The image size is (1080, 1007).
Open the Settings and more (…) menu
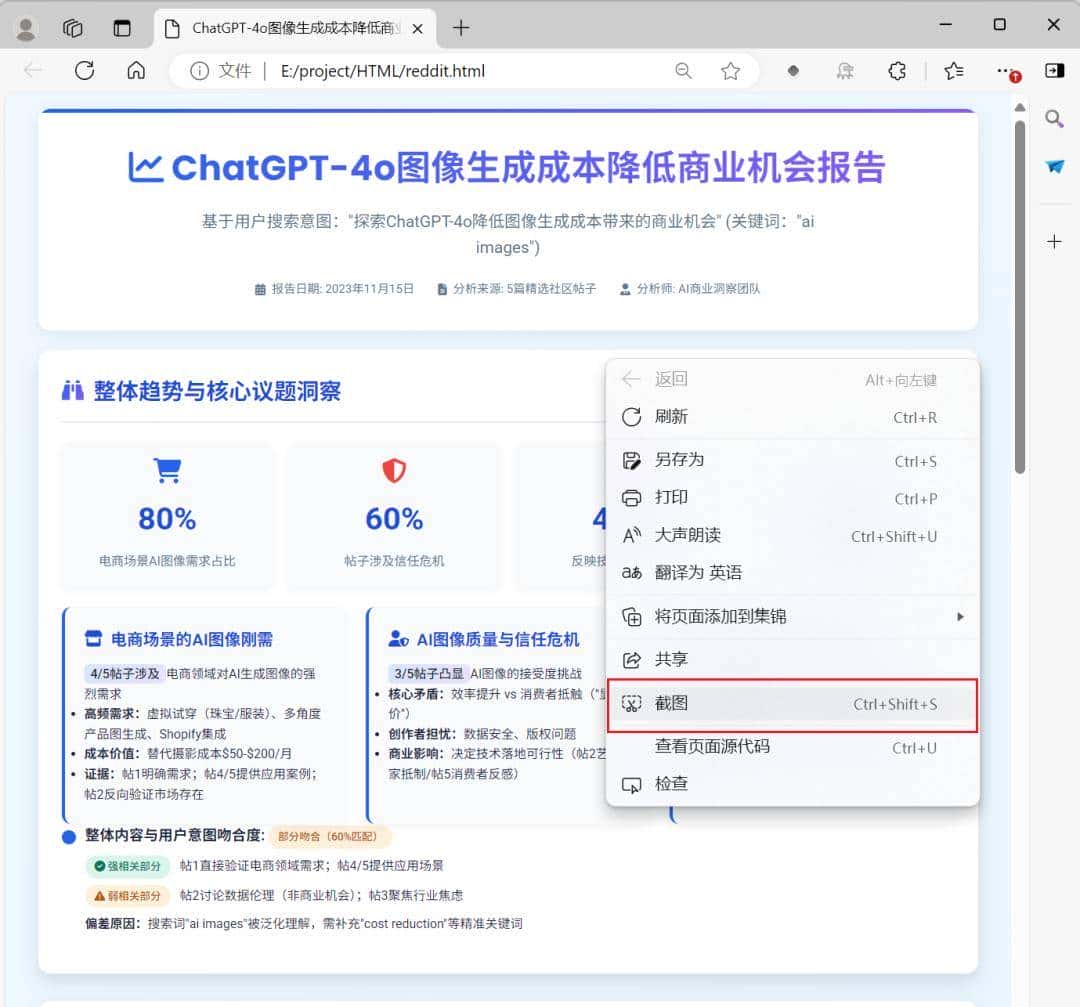point(1003,70)
